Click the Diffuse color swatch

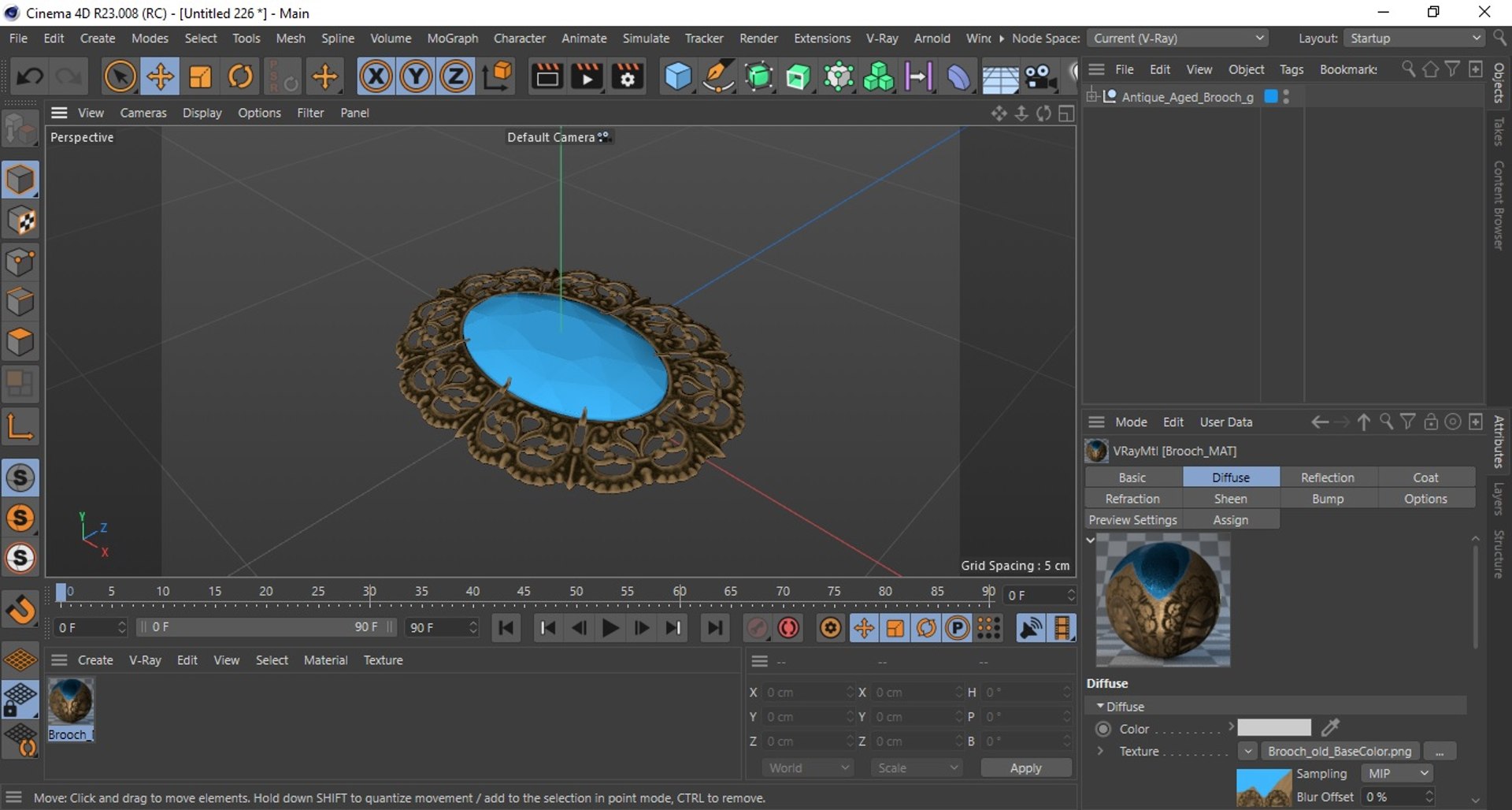coord(1273,727)
